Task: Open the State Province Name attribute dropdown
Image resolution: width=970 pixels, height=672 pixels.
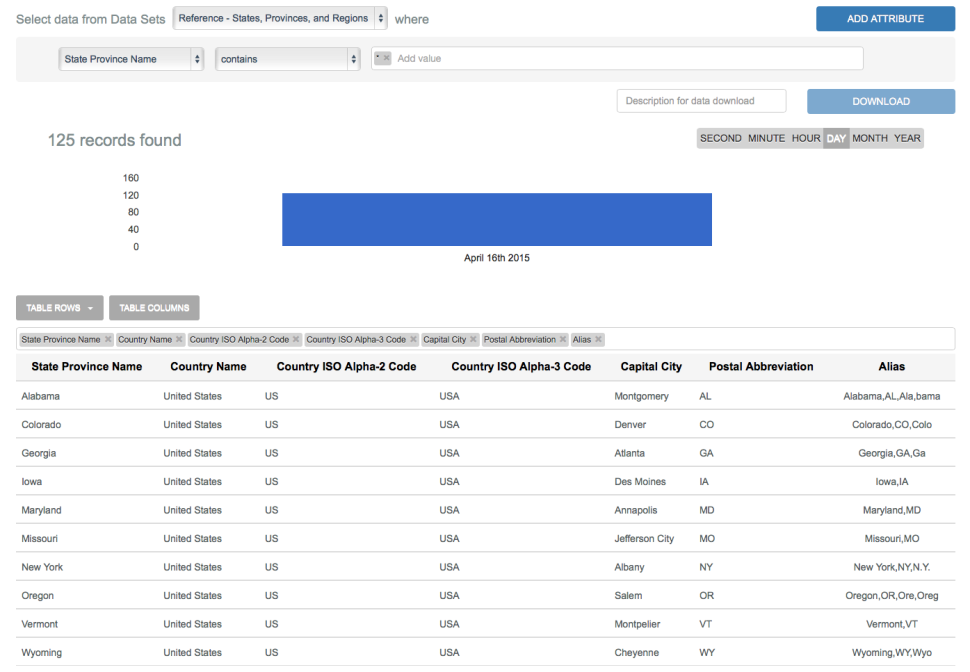Action: click(x=132, y=59)
